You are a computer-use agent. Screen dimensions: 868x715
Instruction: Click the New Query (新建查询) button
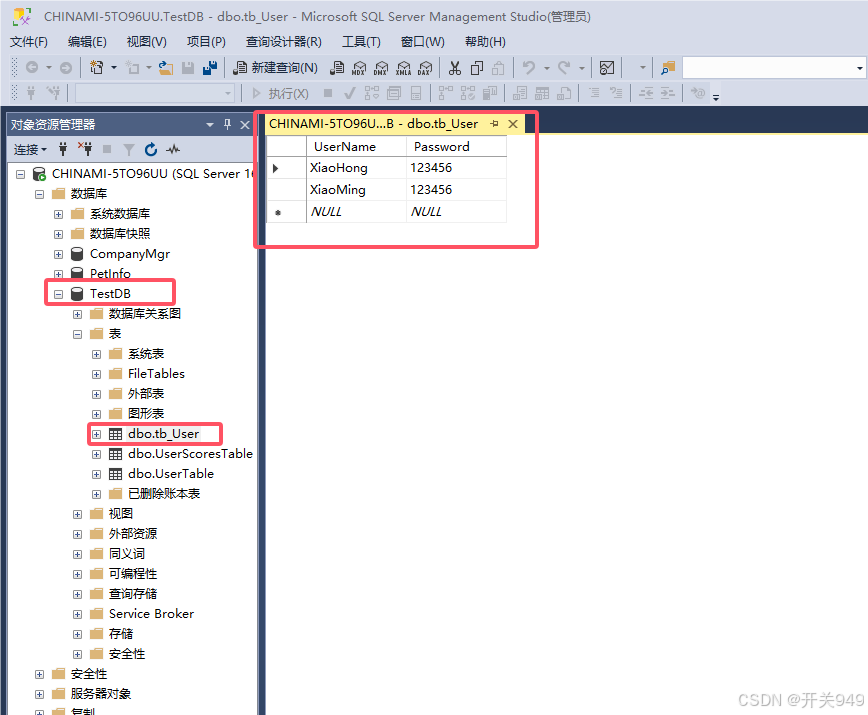pos(275,68)
